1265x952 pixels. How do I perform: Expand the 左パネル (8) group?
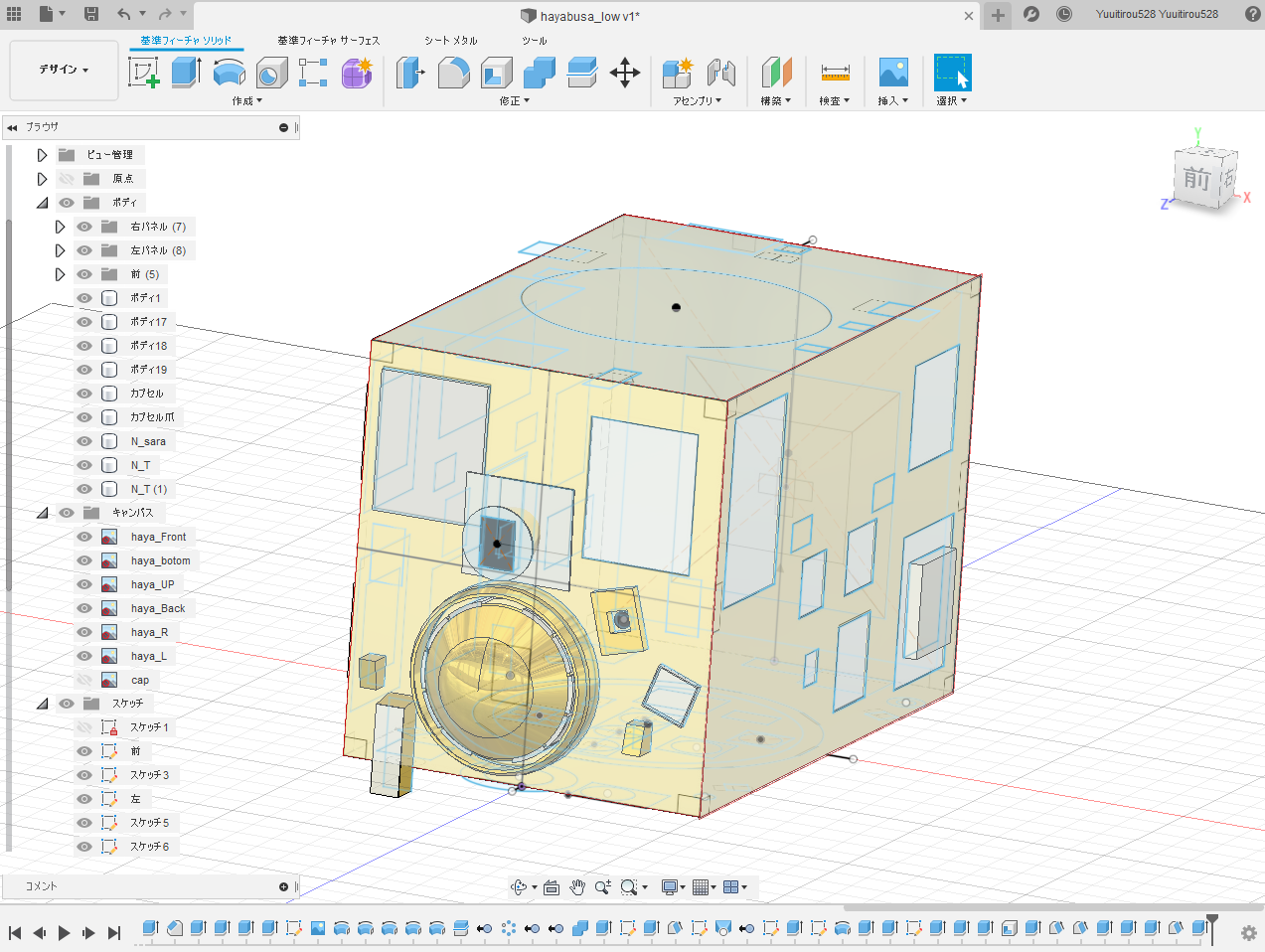click(60, 250)
